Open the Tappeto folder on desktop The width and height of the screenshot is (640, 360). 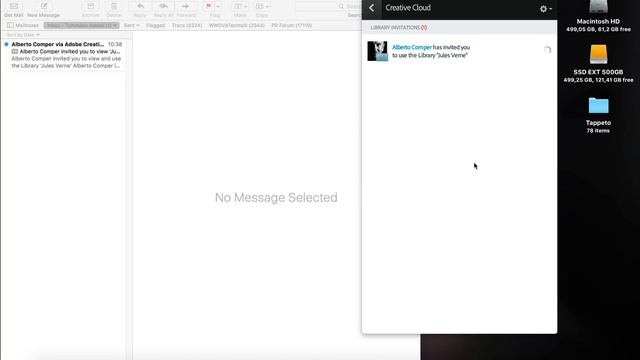click(x=598, y=105)
